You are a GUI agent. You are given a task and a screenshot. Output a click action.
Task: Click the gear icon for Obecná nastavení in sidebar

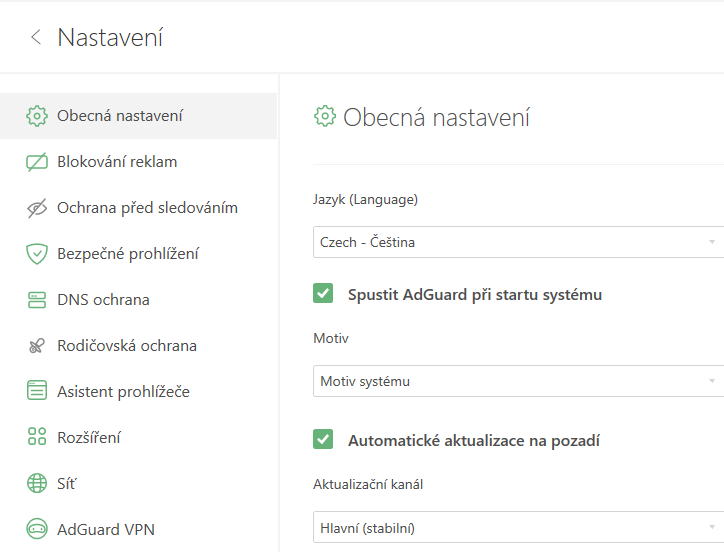coord(37,116)
